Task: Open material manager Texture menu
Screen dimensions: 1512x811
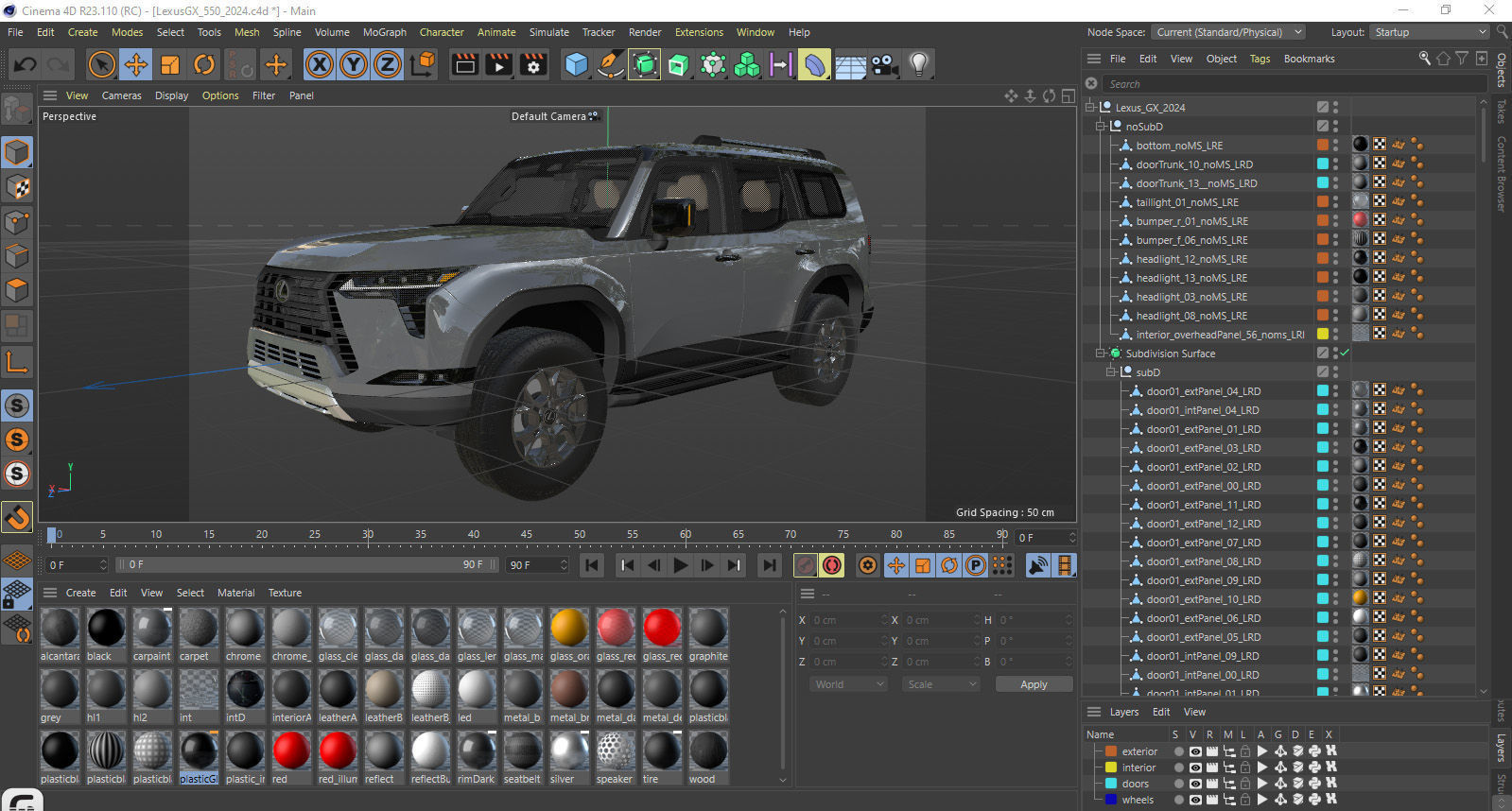Action: (285, 593)
